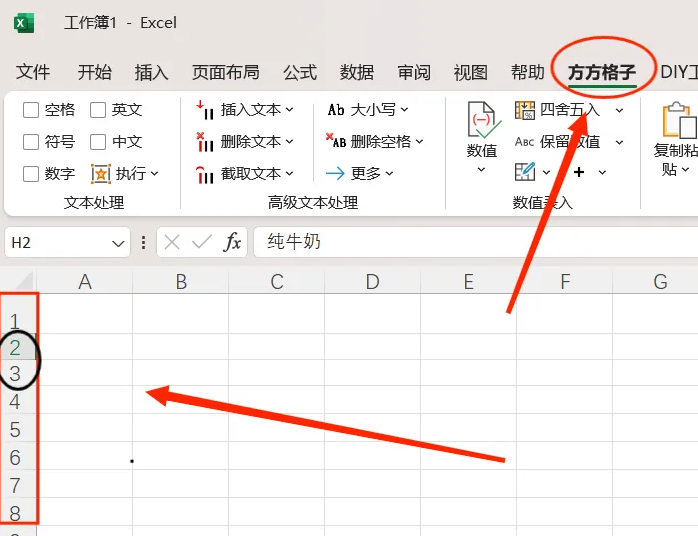Click the fx insert function icon
This screenshot has width=698, height=536.
coord(232,243)
